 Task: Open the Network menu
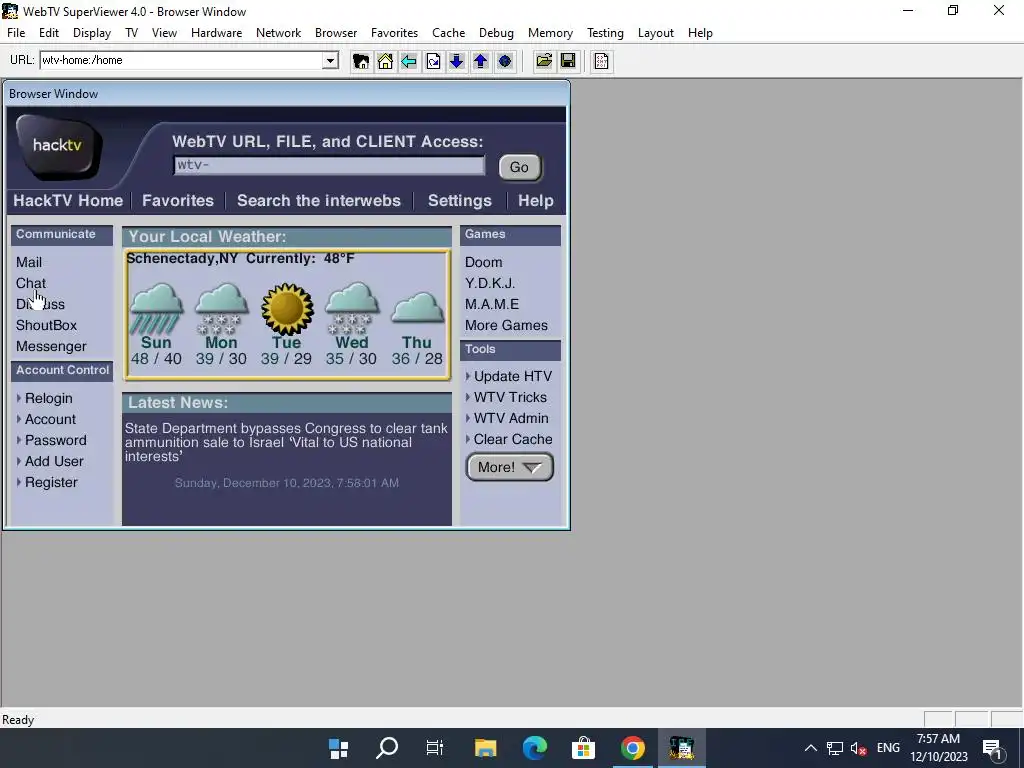(x=278, y=33)
